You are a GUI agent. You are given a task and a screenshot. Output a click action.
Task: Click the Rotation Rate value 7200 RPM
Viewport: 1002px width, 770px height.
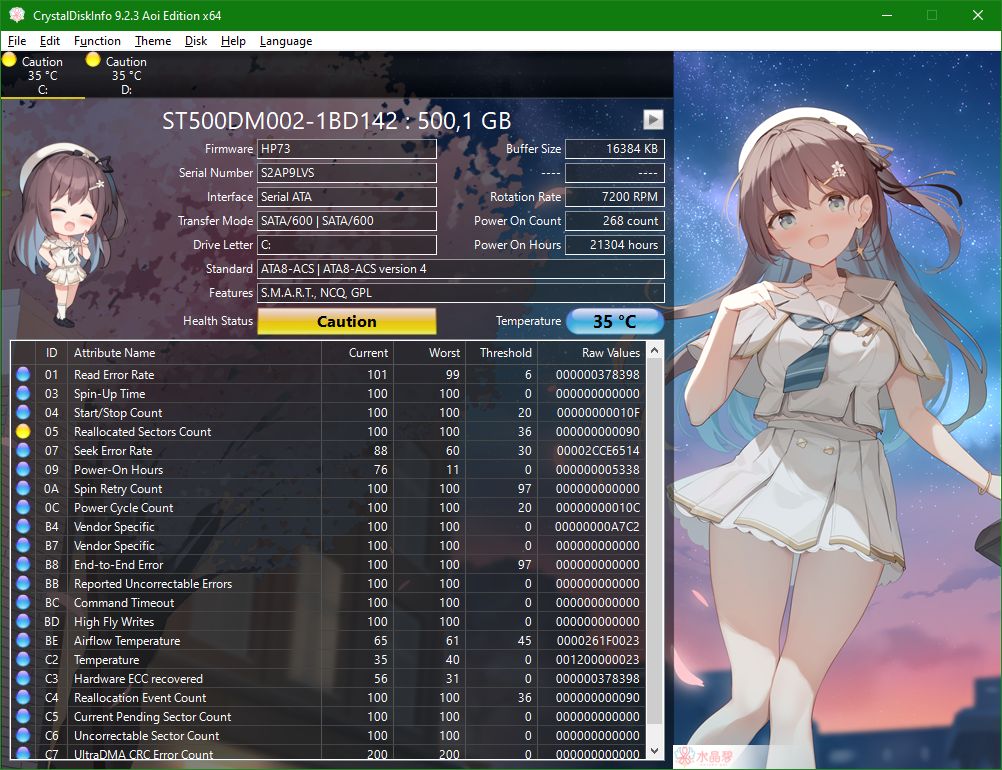click(x=615, y=197)
